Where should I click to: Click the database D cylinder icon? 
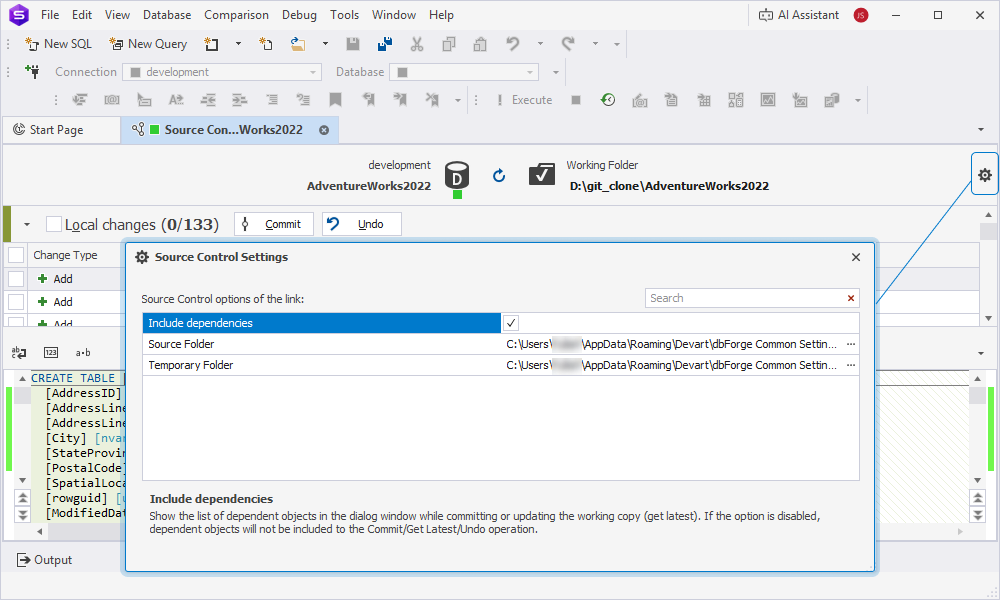(457, 176)
